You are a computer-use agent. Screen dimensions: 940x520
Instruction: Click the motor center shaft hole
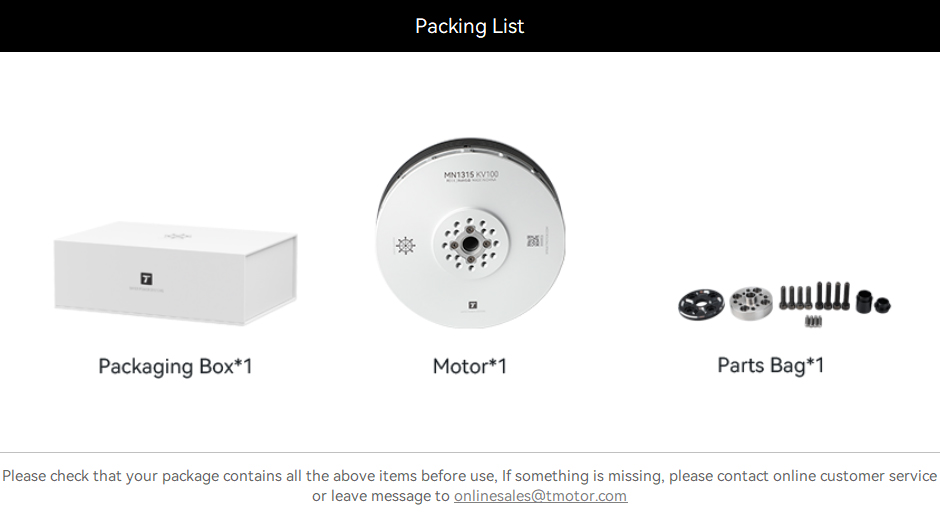click(x=470, y=244)
